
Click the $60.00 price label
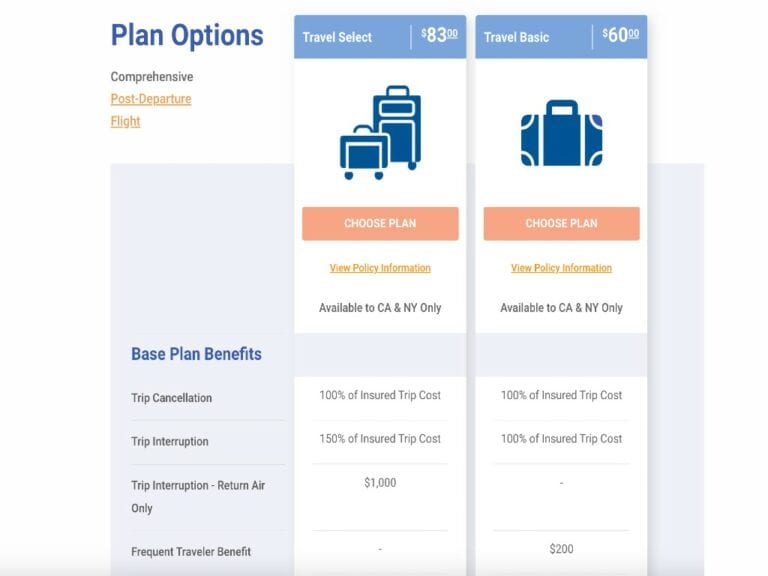point(621,35)
